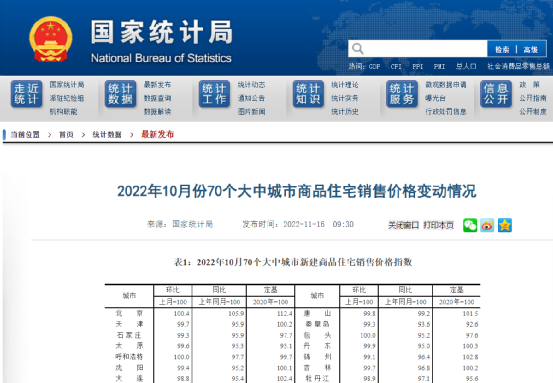Open 统计实务 menu link
The image size is (553, 383).
click(345, 98)
